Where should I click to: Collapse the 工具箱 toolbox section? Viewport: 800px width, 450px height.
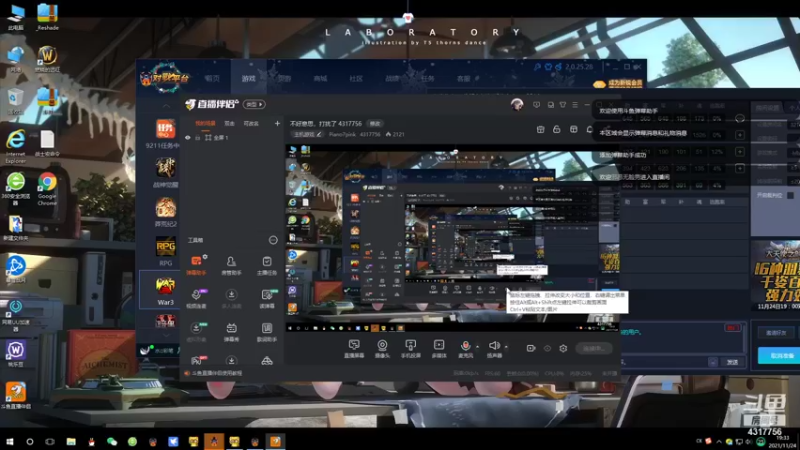coord(273,240)
